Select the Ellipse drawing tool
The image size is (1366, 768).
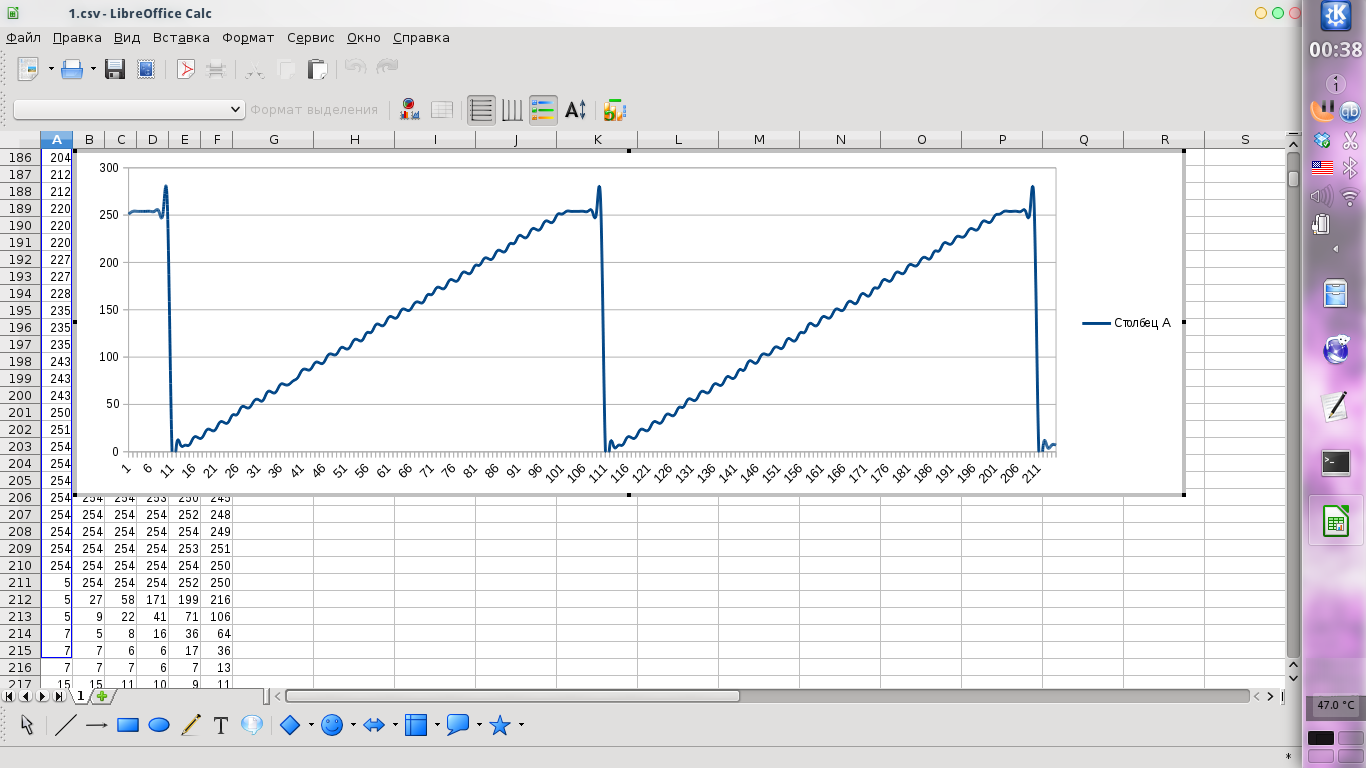click(x=159, y=725)
